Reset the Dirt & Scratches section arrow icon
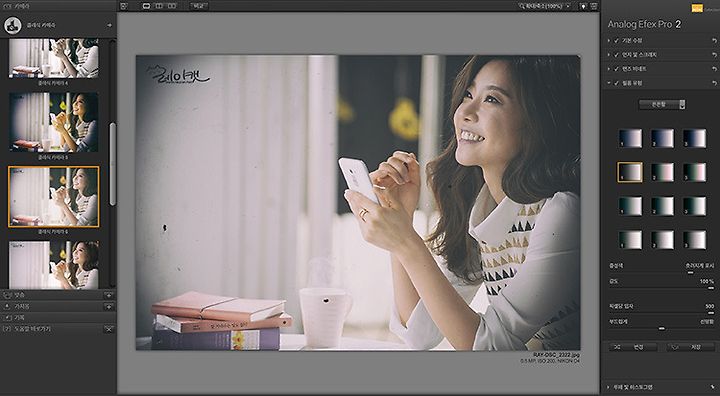 coord(714,55)
